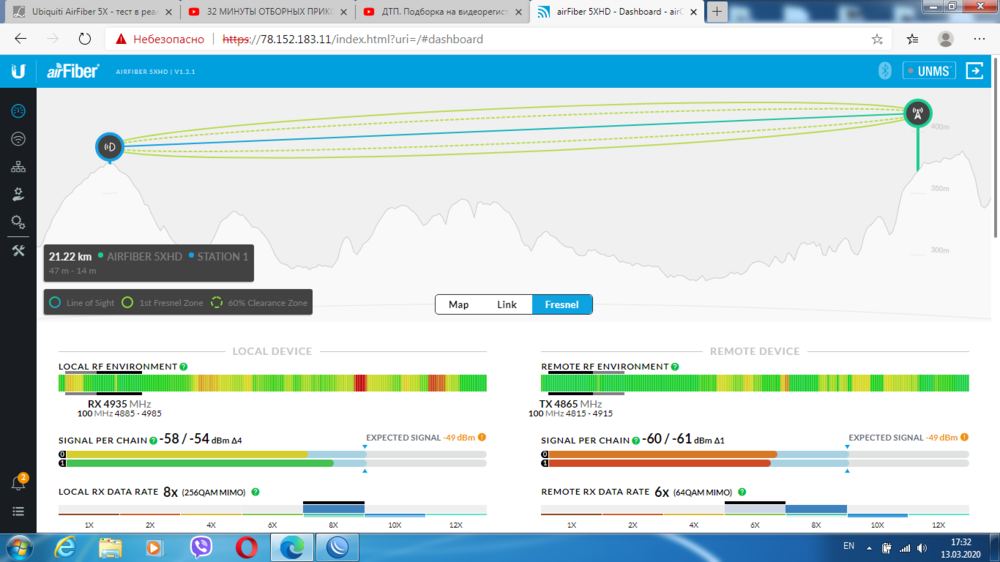
Task: Click help icon beside Local RF Environment
Action: (x=184, y=367)
